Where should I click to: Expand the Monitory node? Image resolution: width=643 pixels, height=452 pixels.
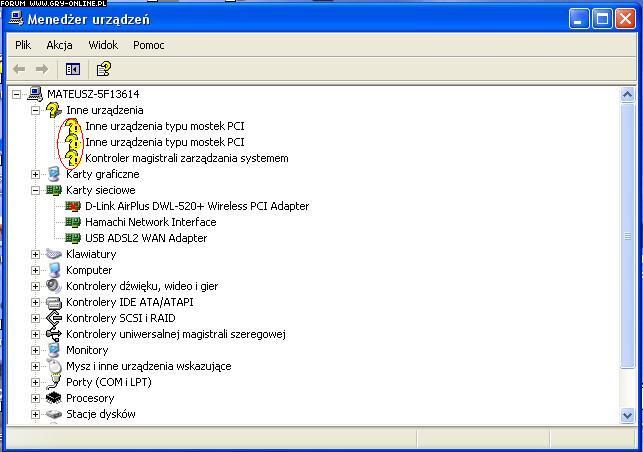pos(36,350)
